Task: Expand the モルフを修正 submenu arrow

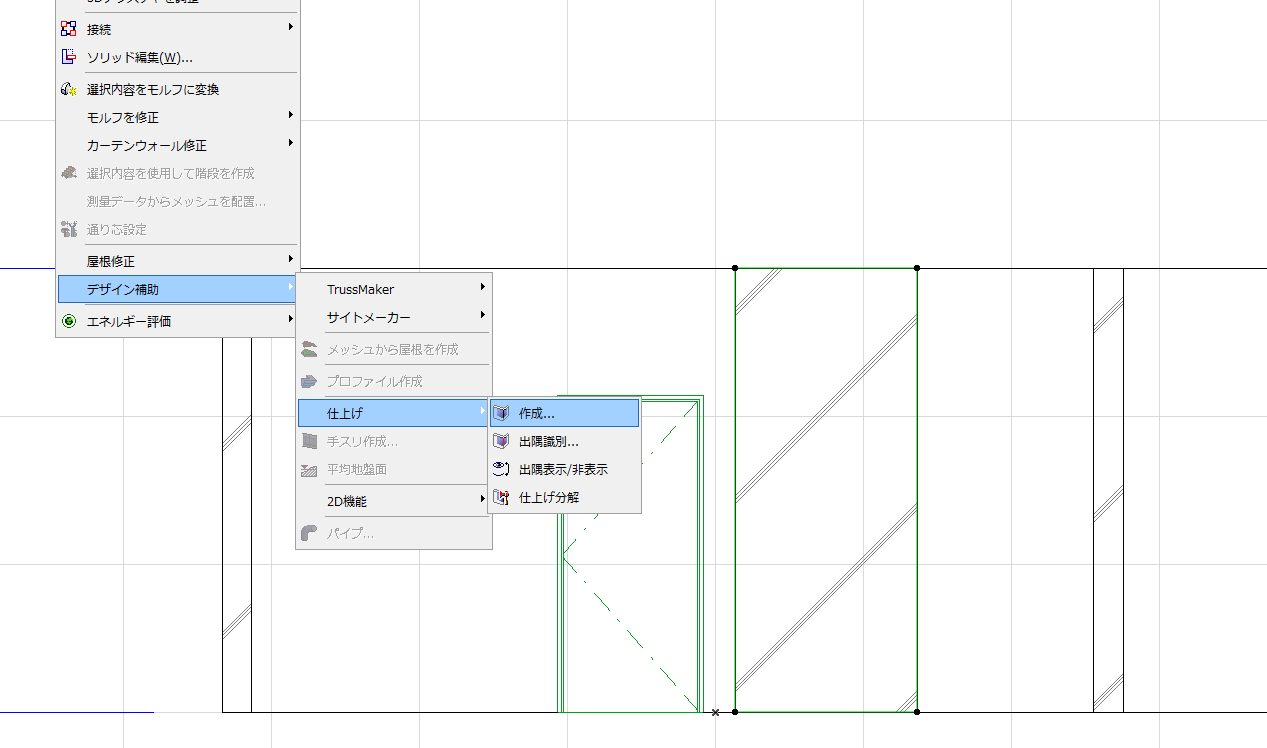Action: pos(290,115)
